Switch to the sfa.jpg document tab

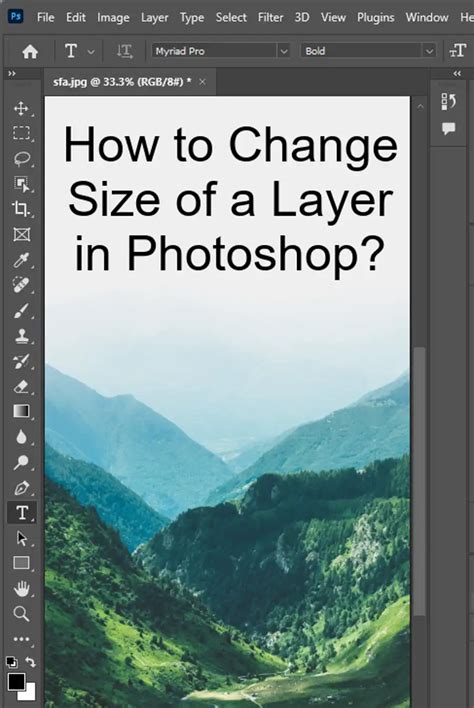click(x=122, y=82)
